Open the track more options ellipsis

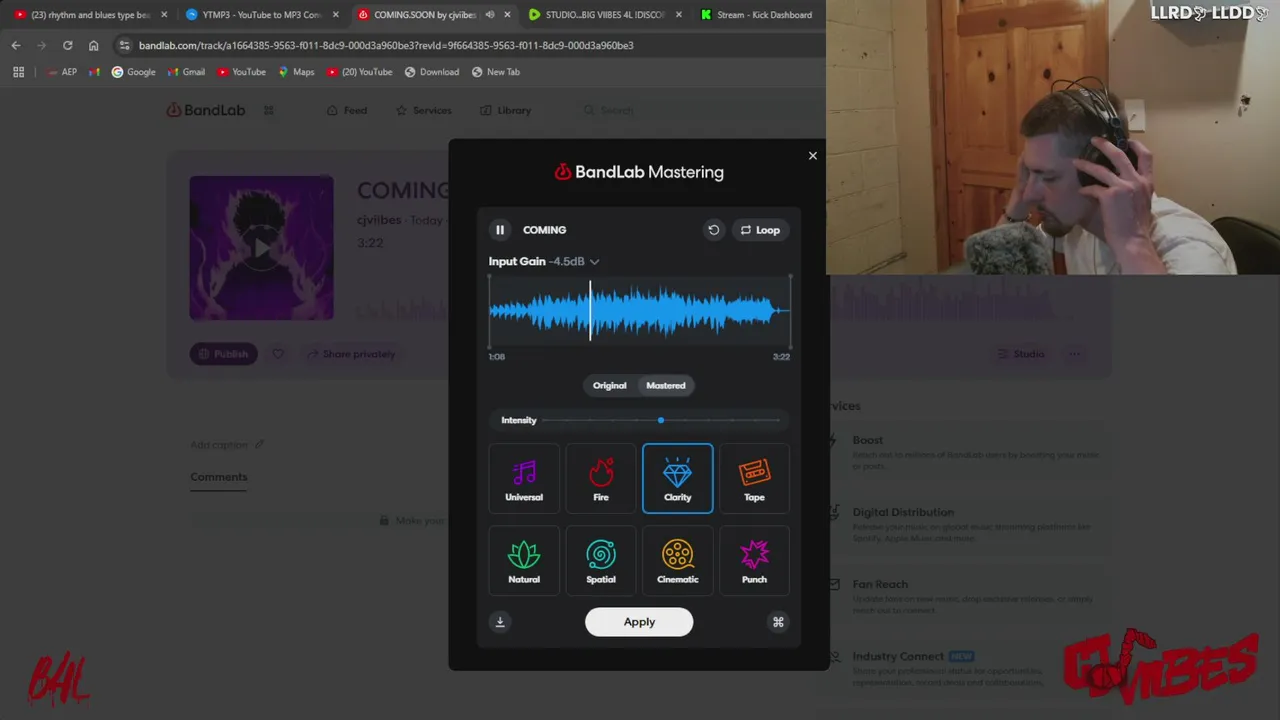(x=1074, y=354)
